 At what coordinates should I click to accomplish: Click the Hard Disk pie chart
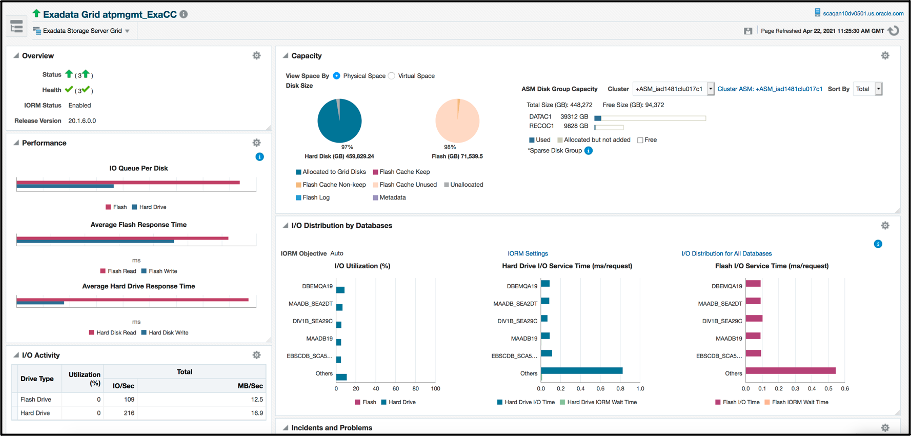[x=340, y=121]
